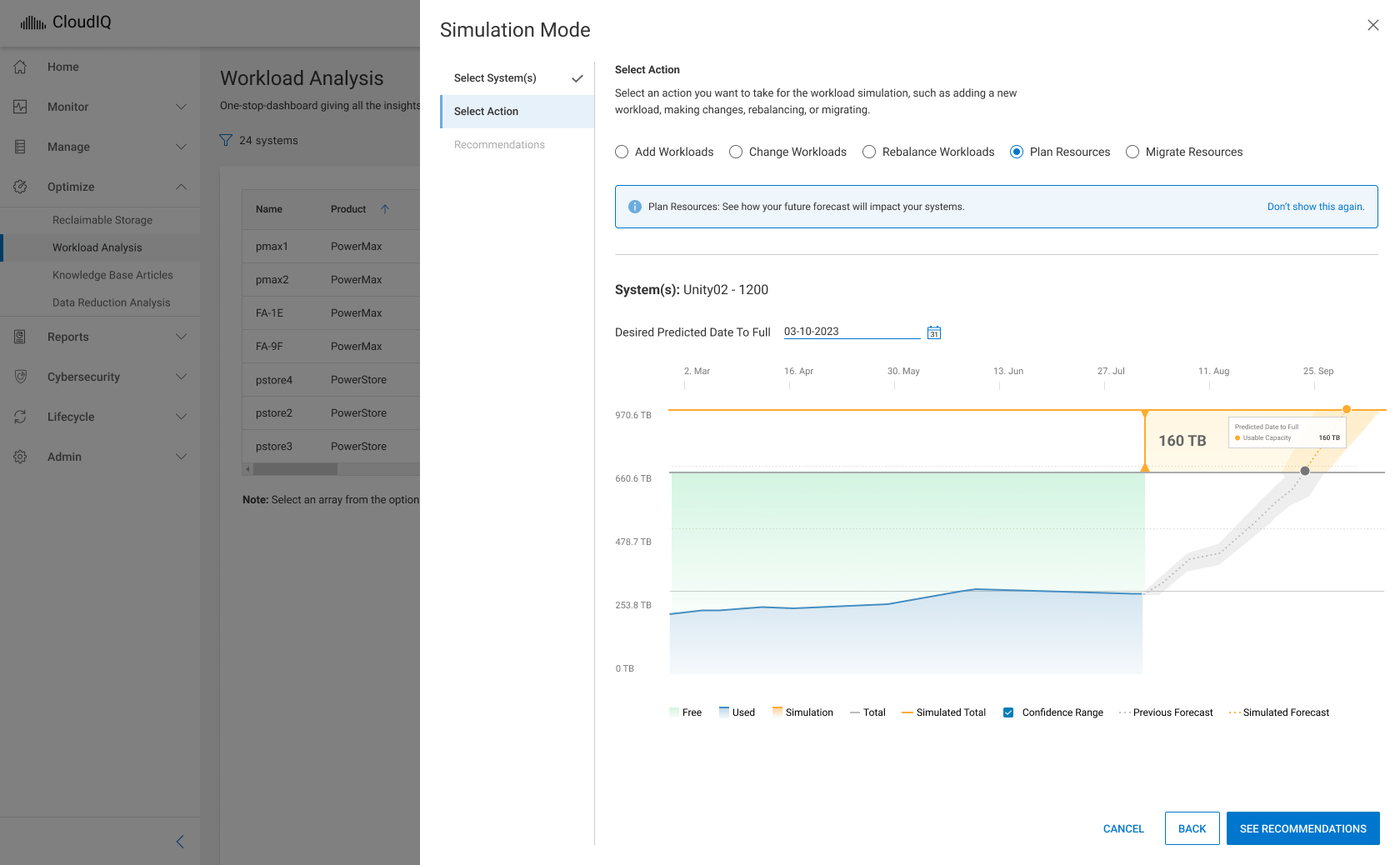
Task: Click the info icon in Plan Resources banner
Action: tap(635, 207)
